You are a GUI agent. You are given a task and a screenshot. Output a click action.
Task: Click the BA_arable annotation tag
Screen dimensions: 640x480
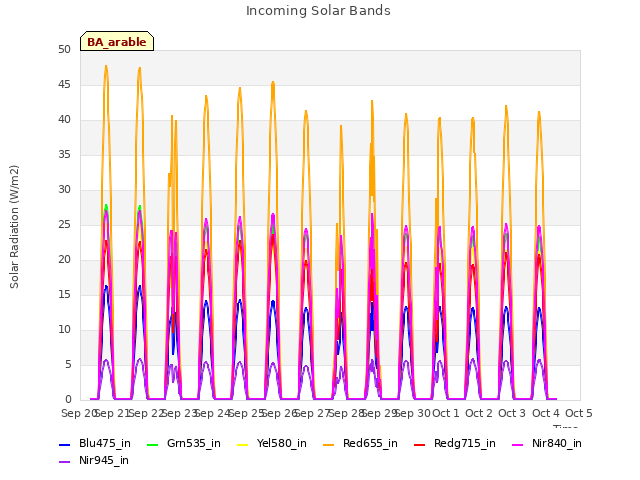tap(117, 41)
